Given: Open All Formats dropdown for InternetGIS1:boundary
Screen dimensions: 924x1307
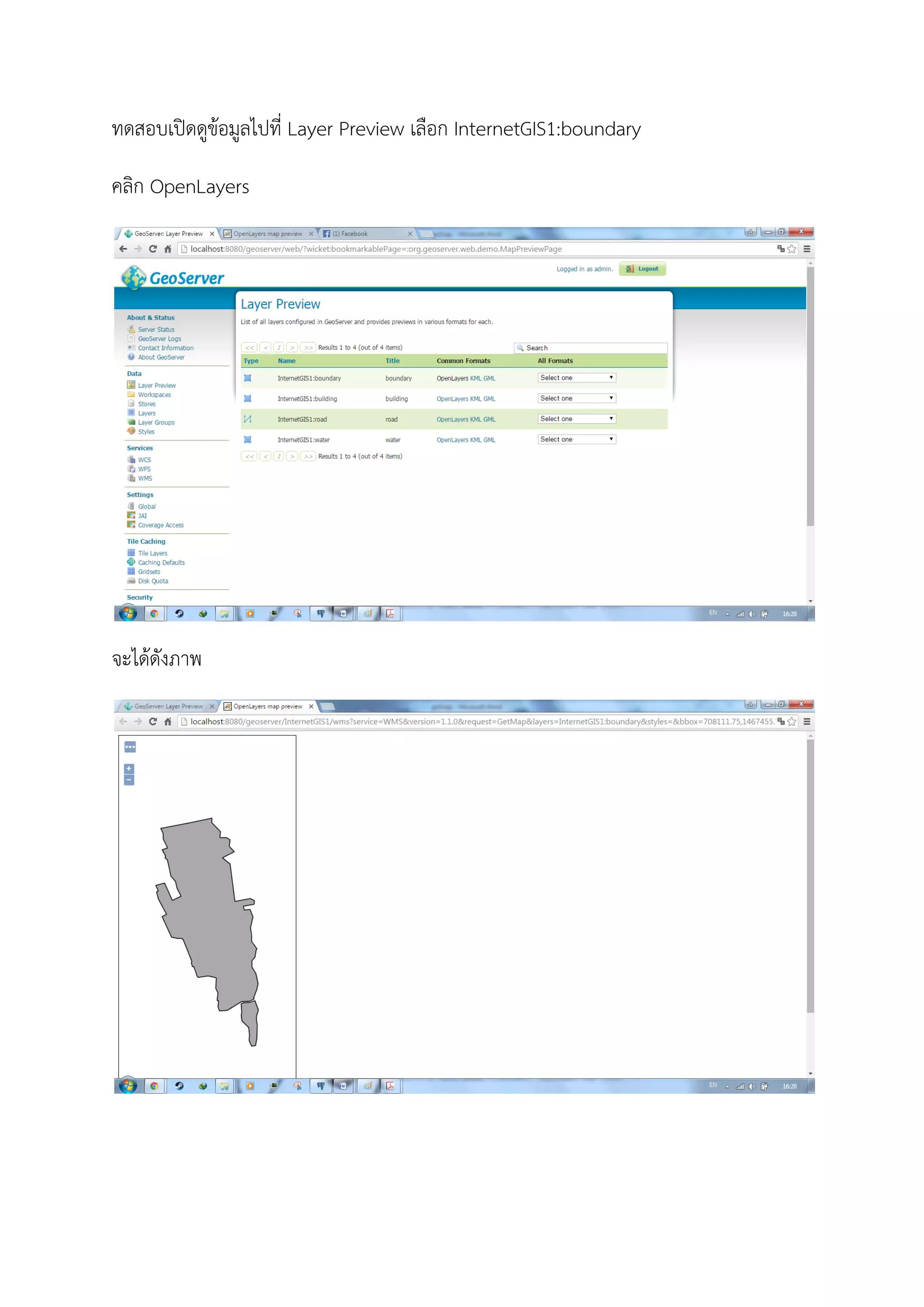Looking at the screenshot, I should 576,378.
